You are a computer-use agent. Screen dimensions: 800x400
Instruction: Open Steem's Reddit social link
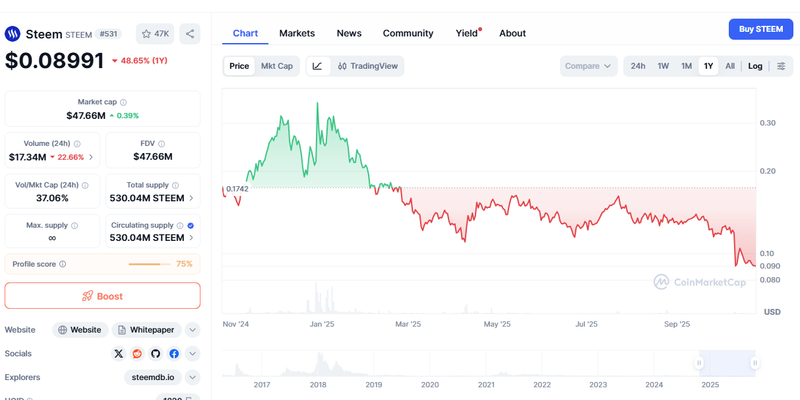click(137, 353)
